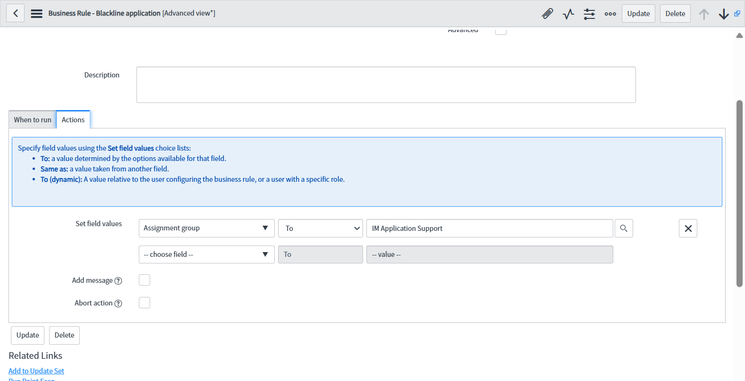
Task: Click the Related Links heading
Action: pyautogui.click(x=36, y=355)
